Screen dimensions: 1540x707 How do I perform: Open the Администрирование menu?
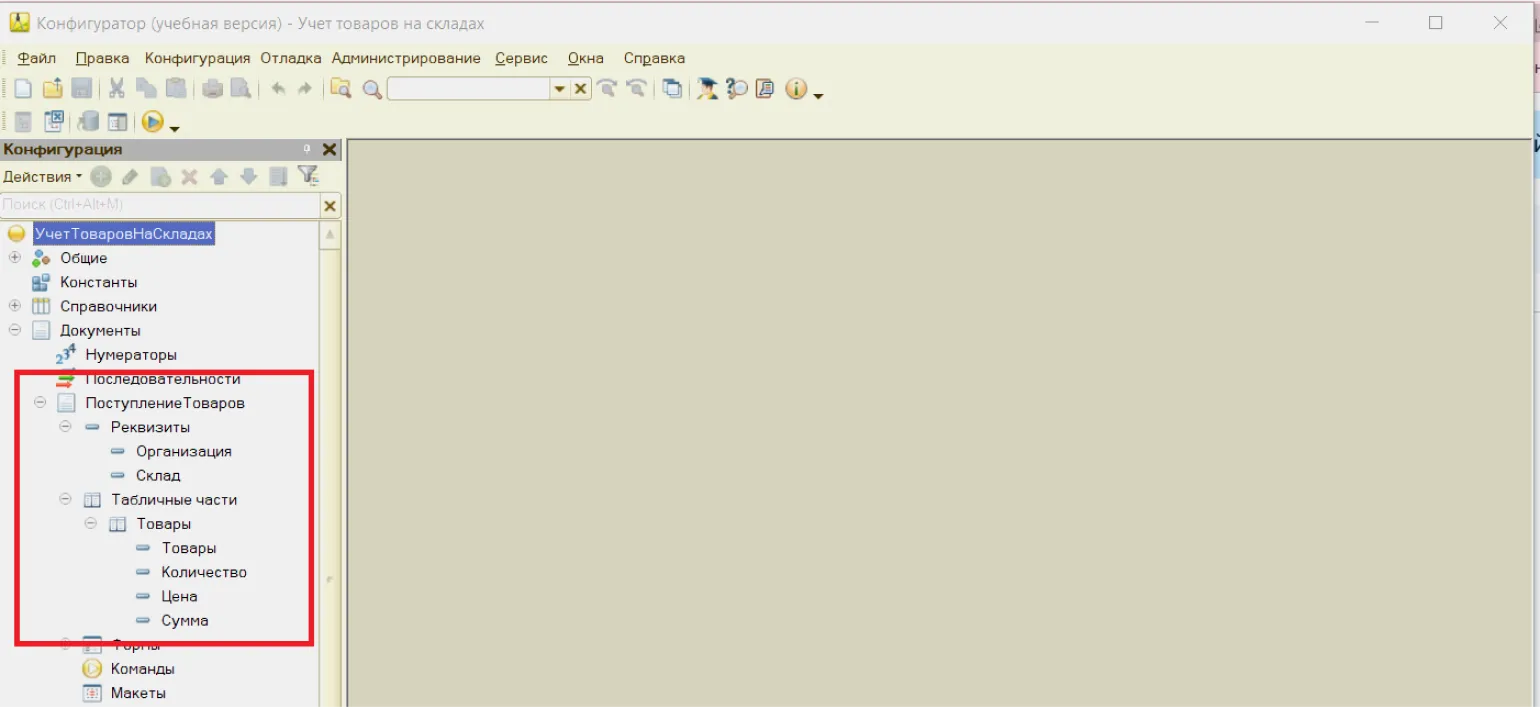coord(405,58)
